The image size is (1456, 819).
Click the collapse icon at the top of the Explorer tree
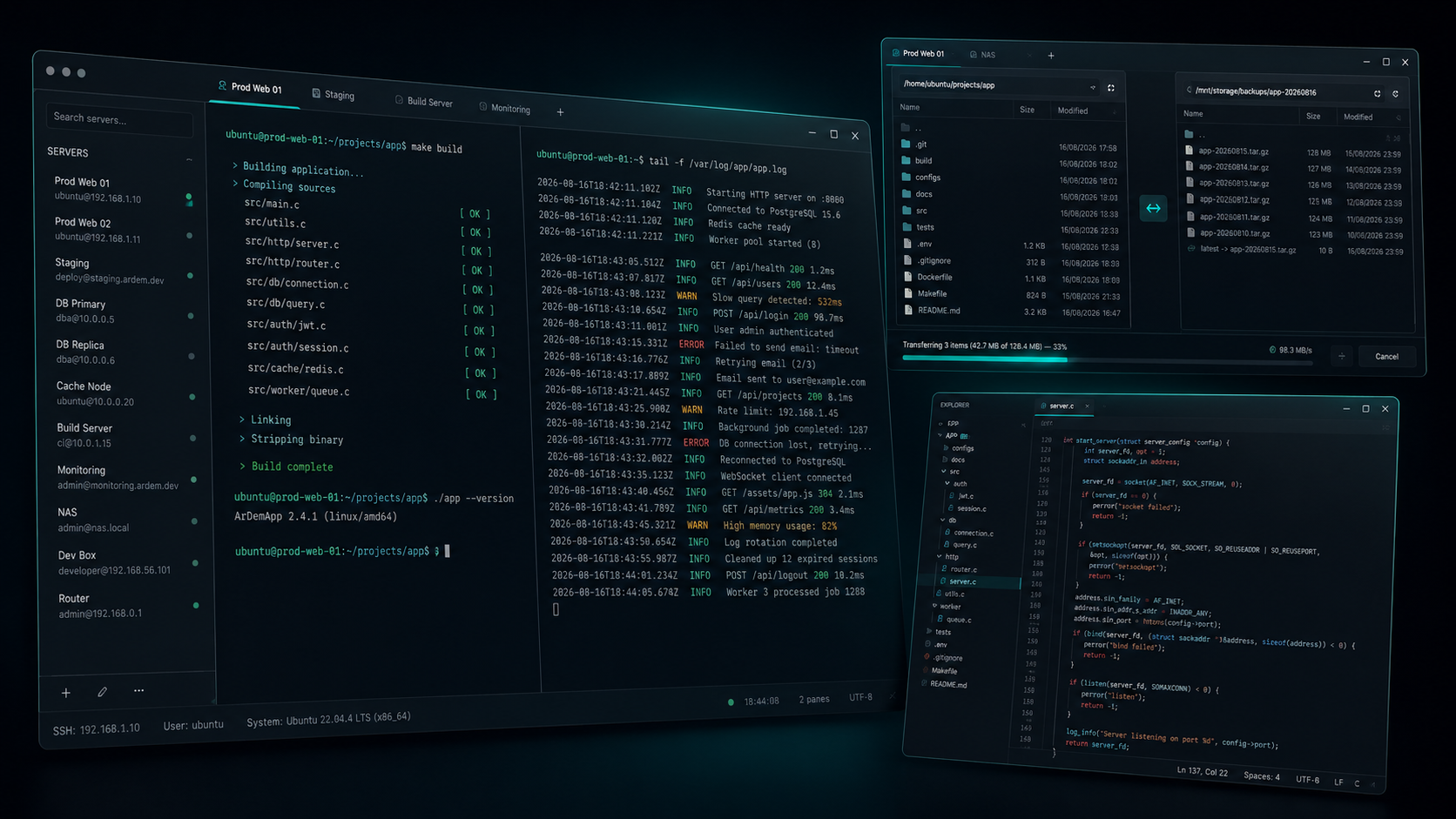click(1023, 425)
